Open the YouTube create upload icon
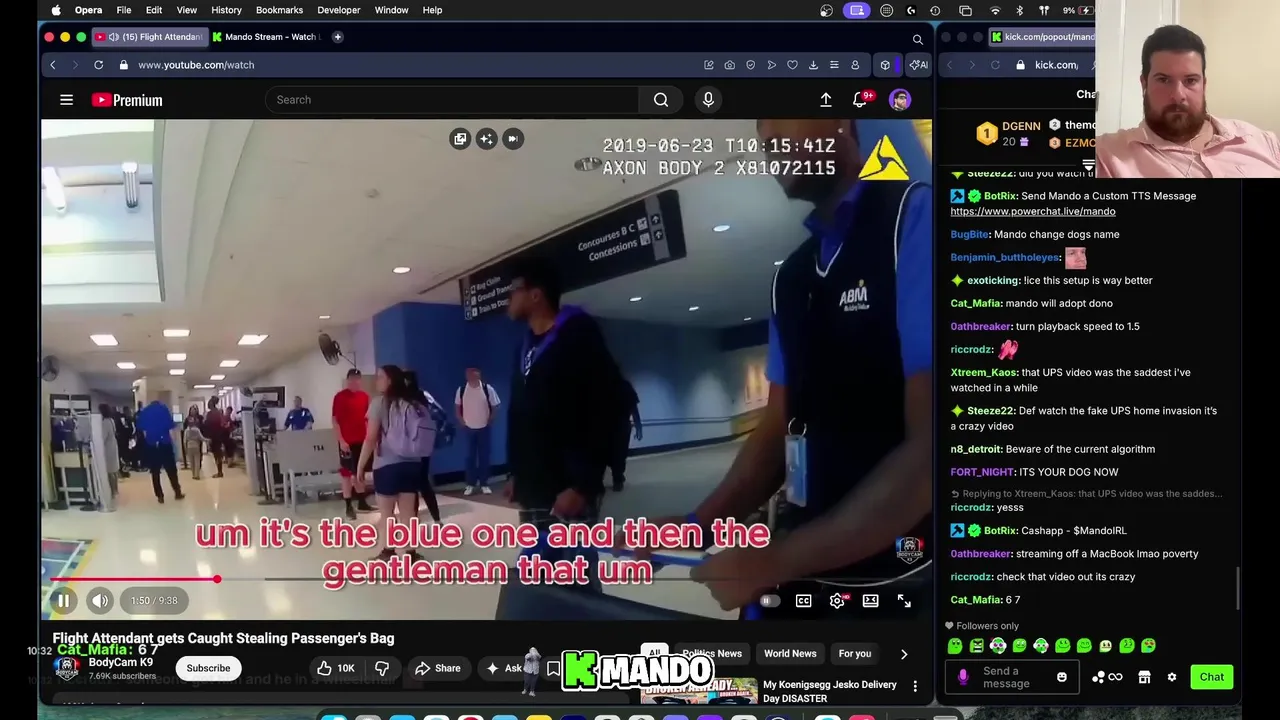Screen dimensions: 1280x720 [x=826, y=100]
